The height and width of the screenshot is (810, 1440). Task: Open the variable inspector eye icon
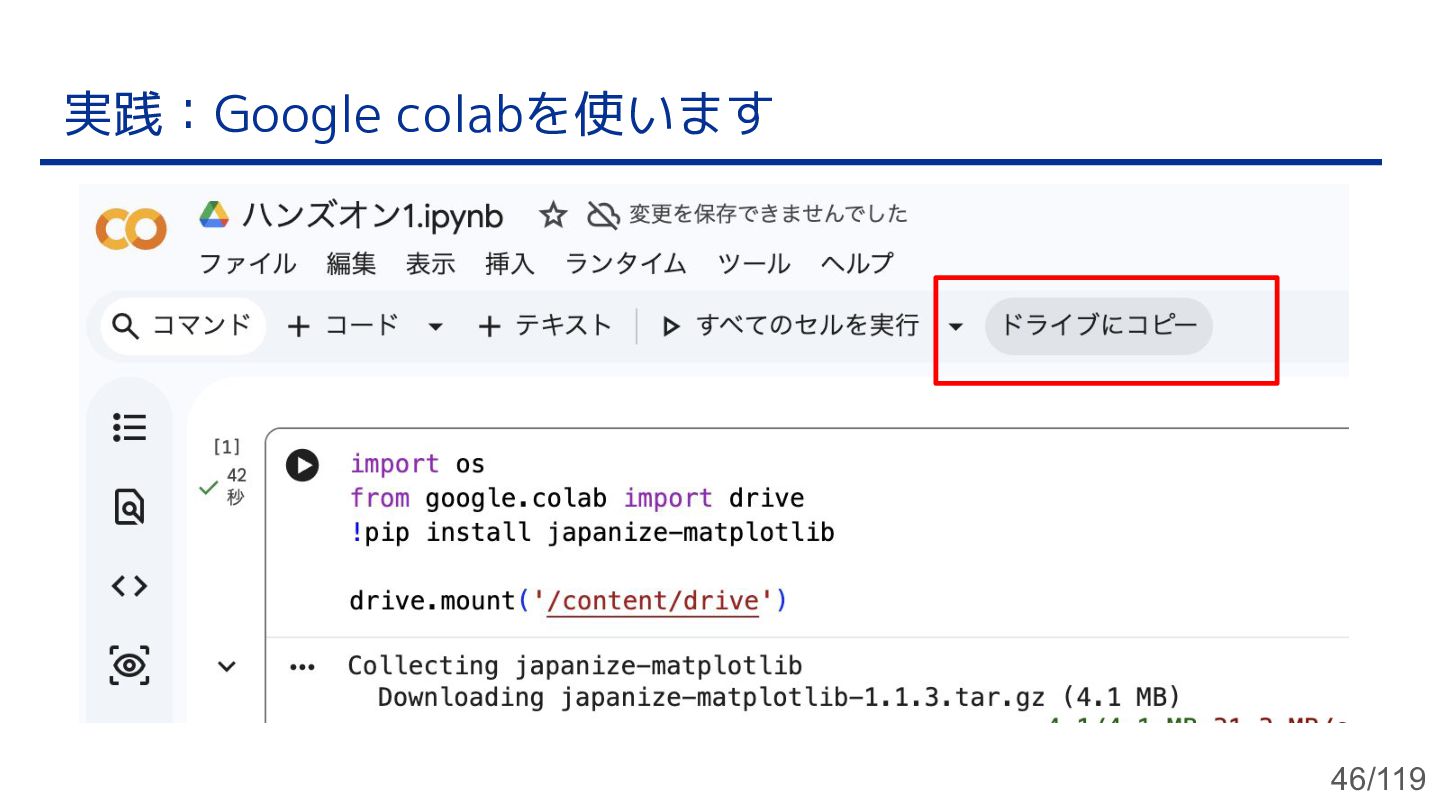click(130, 664)
